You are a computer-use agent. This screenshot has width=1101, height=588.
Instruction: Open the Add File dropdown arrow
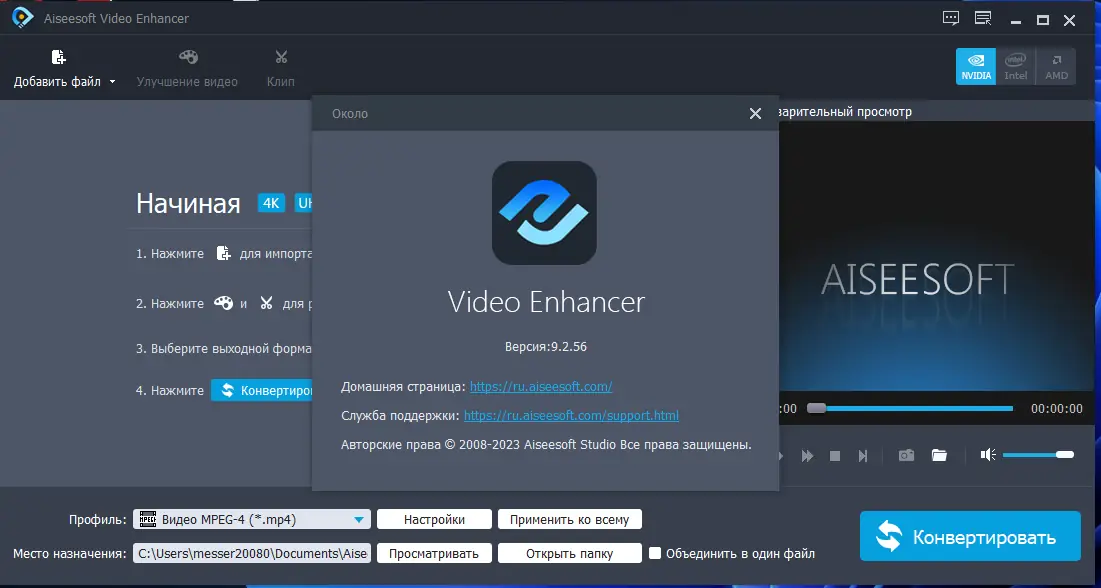pos(112,82)
